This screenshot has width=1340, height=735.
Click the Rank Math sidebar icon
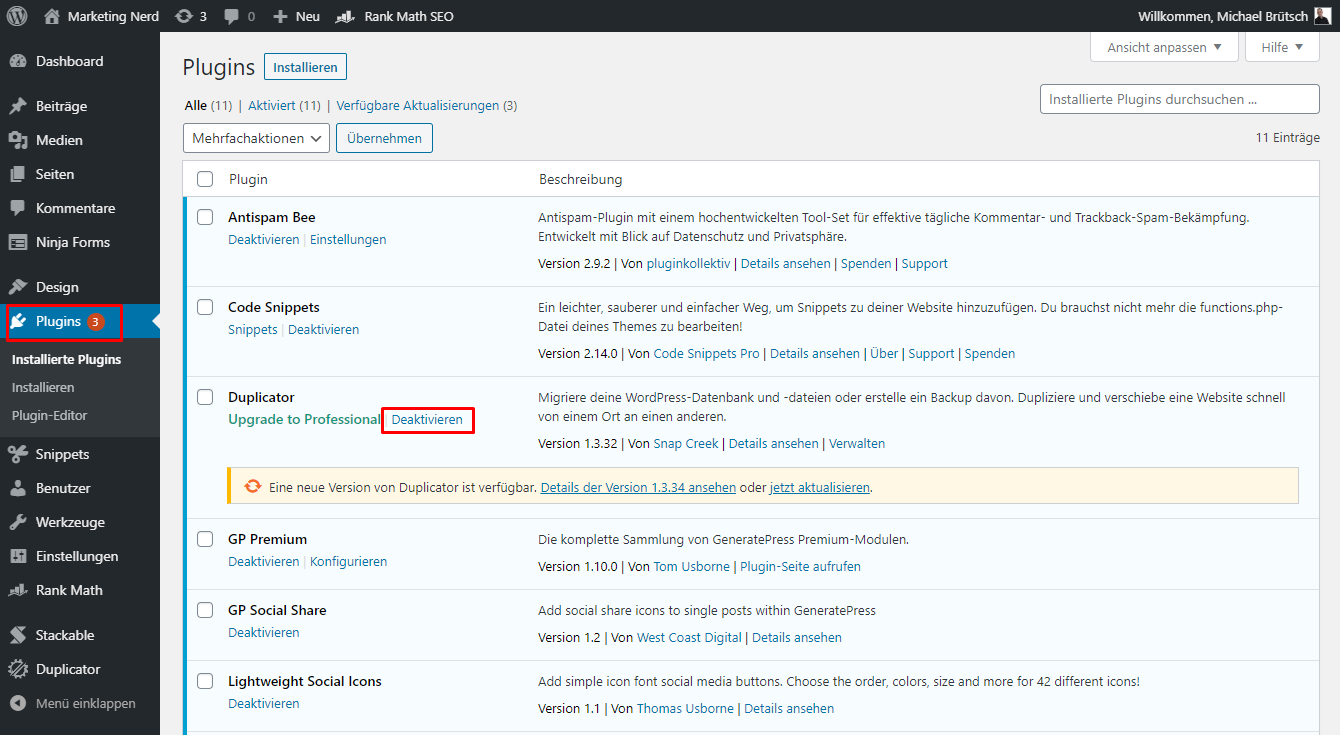[18, 590]
